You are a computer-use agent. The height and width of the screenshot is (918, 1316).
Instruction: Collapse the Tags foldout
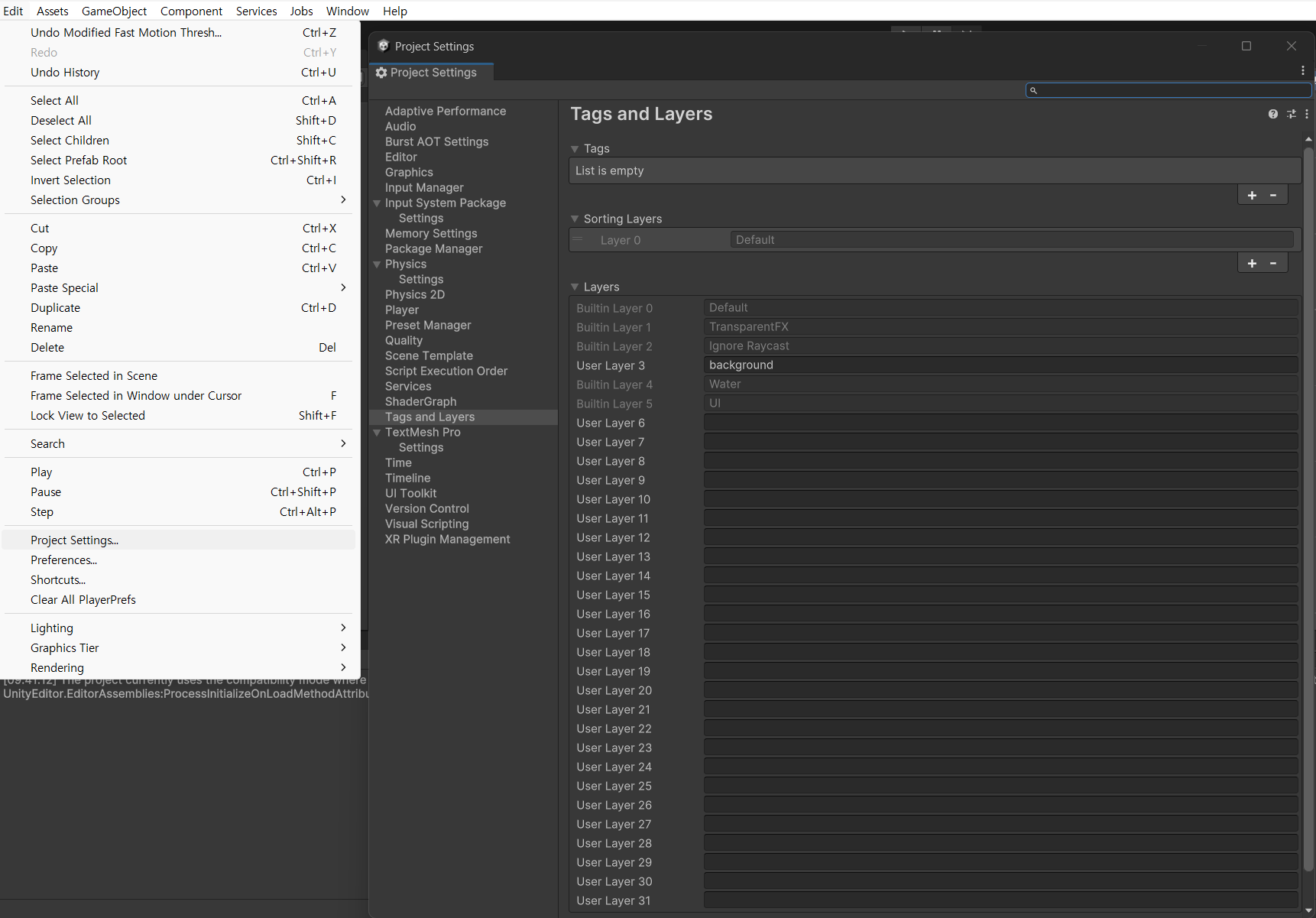[575, 149]
